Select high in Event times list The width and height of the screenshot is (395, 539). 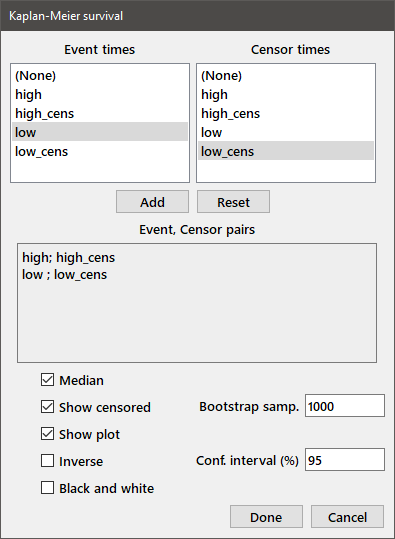point(100,95)
